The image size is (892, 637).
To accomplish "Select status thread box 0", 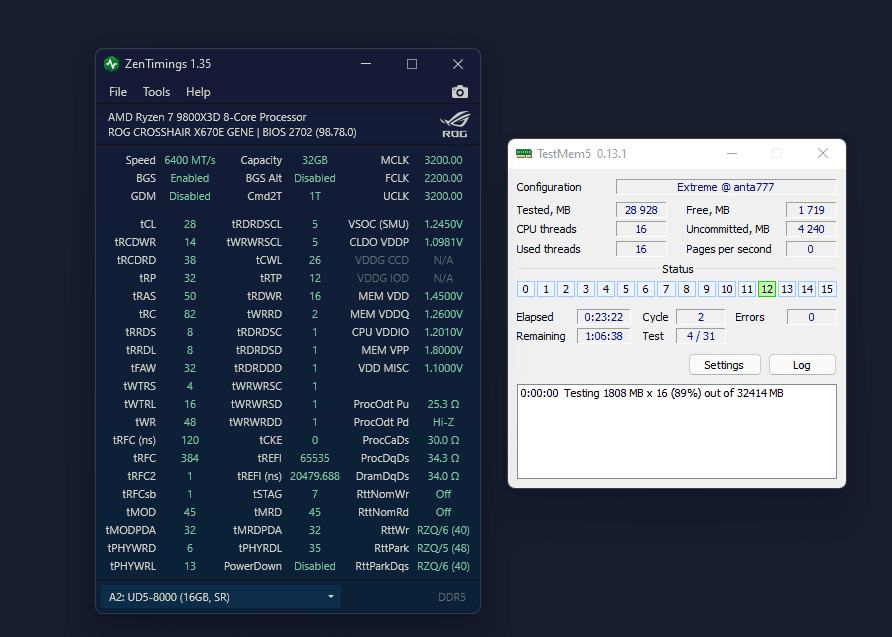I will coord(525,289).
